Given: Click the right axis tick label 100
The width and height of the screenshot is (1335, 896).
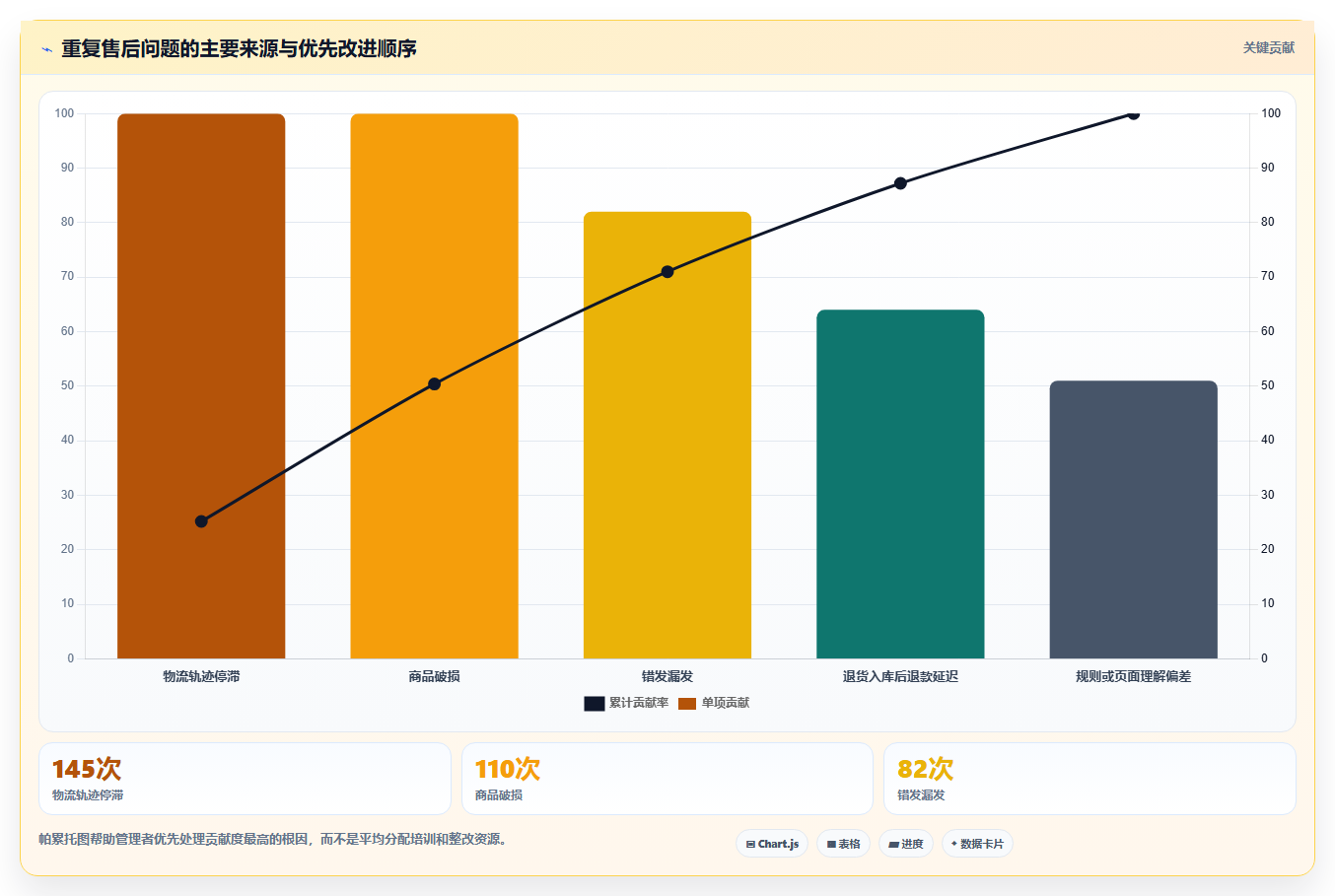Looking at the screenshot, I should coord(1271,113).
